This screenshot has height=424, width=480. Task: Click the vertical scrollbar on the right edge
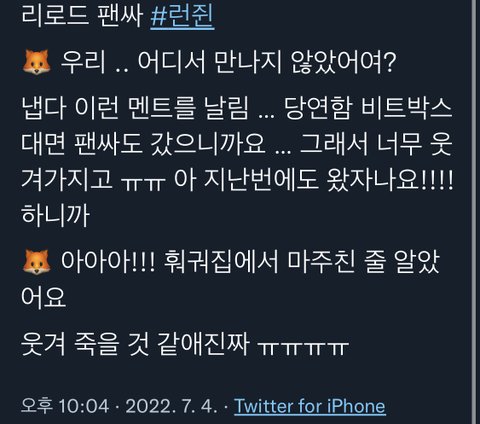[x=476, y=212]
